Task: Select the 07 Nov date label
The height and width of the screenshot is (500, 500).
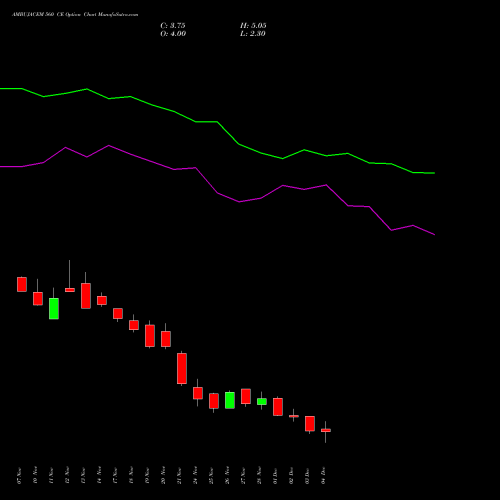Action: click(19, 475)
